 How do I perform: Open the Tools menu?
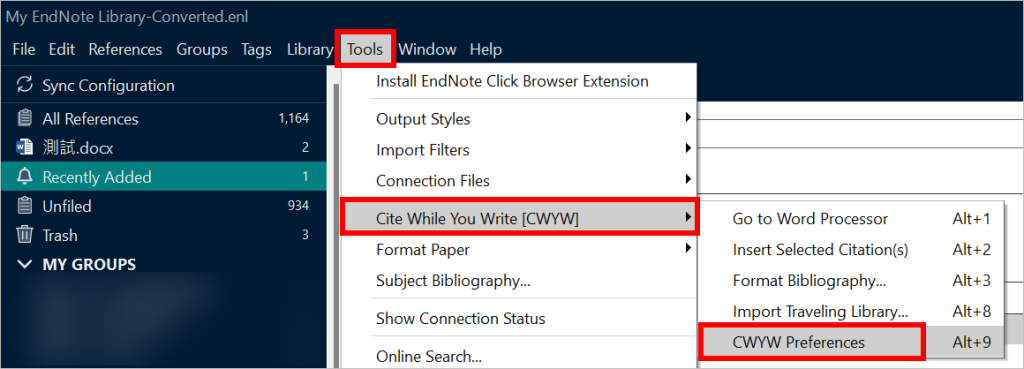point(365,49)
